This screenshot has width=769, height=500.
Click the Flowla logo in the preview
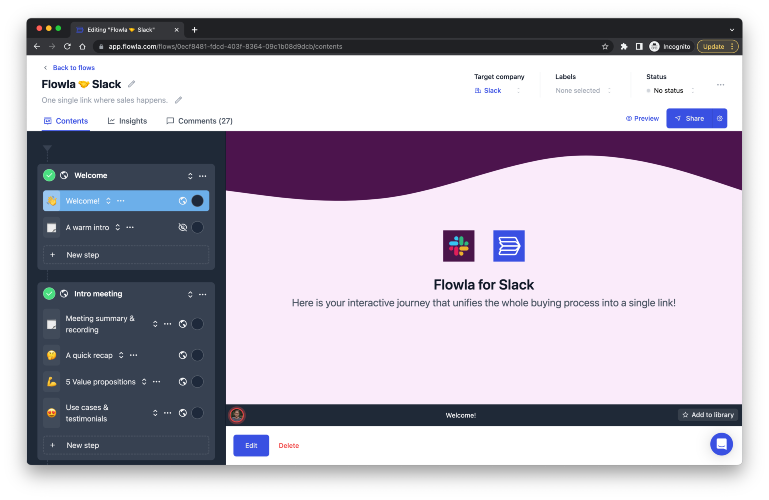(509, 246)
